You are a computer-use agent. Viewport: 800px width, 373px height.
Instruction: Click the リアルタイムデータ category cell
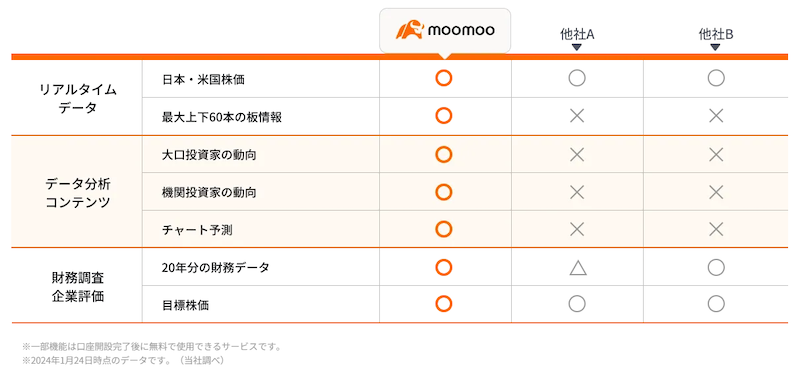(77, 98)
